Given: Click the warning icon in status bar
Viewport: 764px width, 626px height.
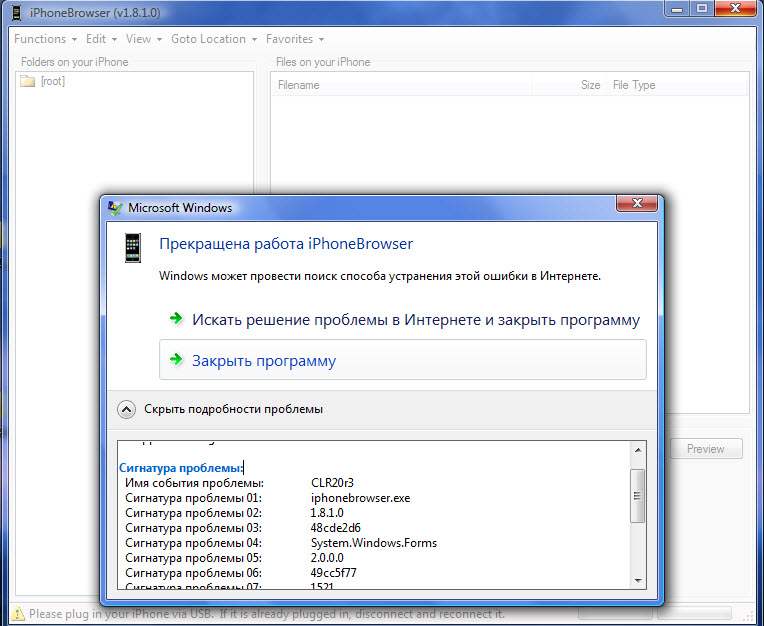Looking at the screenshot, I should (17, 613).
